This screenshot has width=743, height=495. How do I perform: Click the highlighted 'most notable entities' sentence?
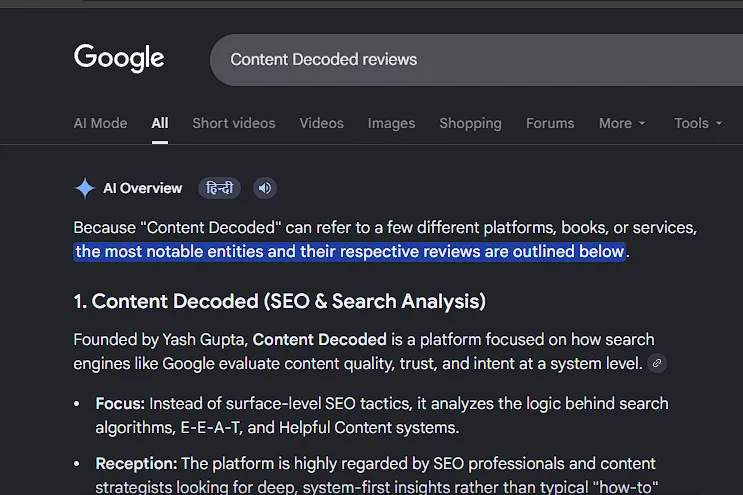(350, 252)
